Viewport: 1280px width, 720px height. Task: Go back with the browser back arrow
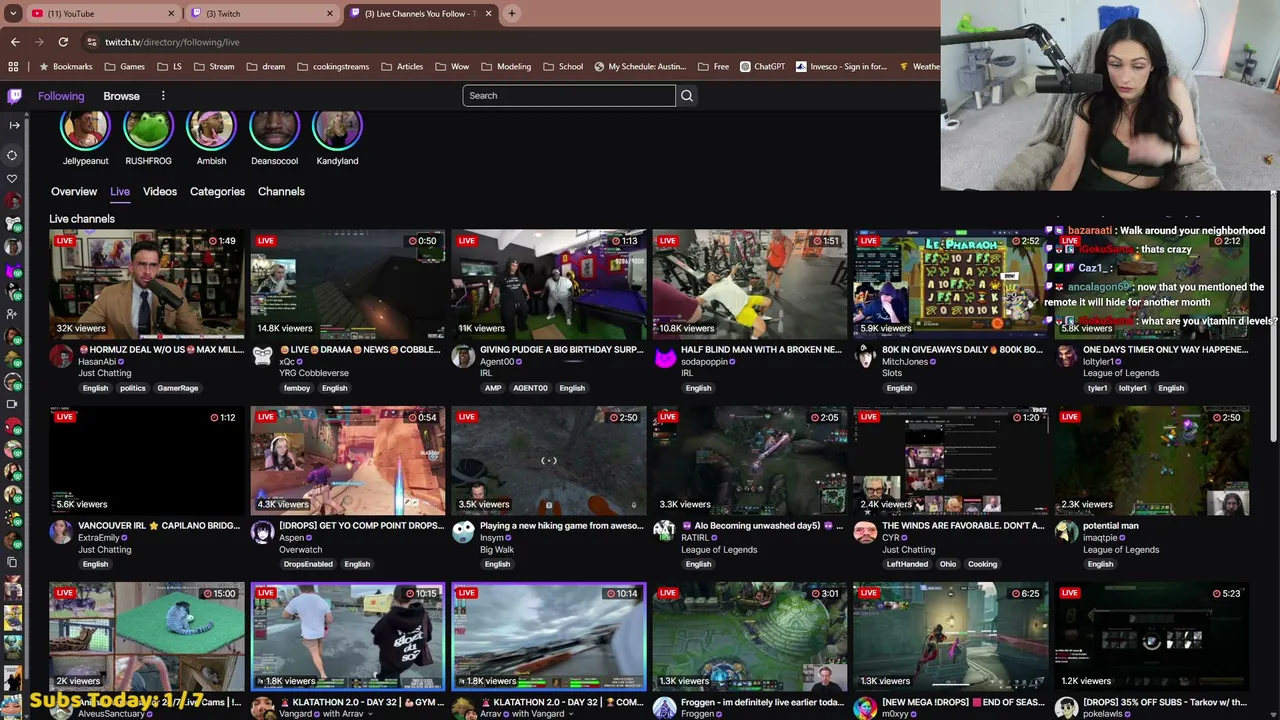15,42
